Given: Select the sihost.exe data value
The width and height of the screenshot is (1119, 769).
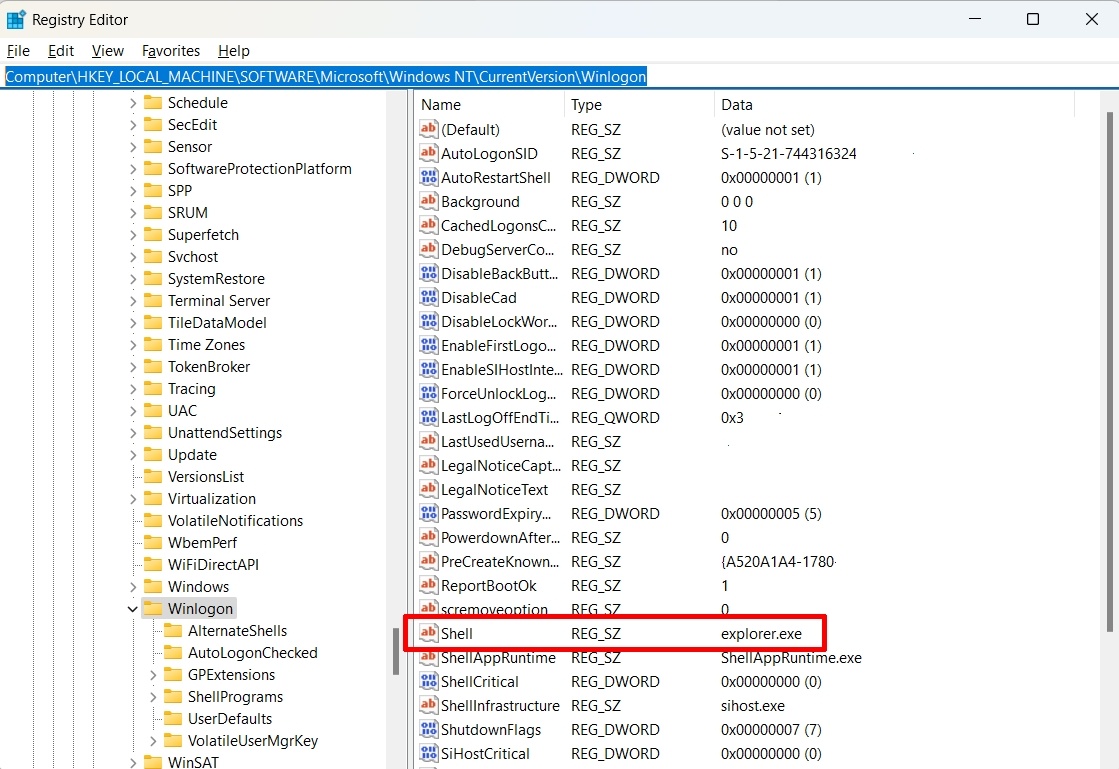Looking at the screenshot, I should click(753, 706).
